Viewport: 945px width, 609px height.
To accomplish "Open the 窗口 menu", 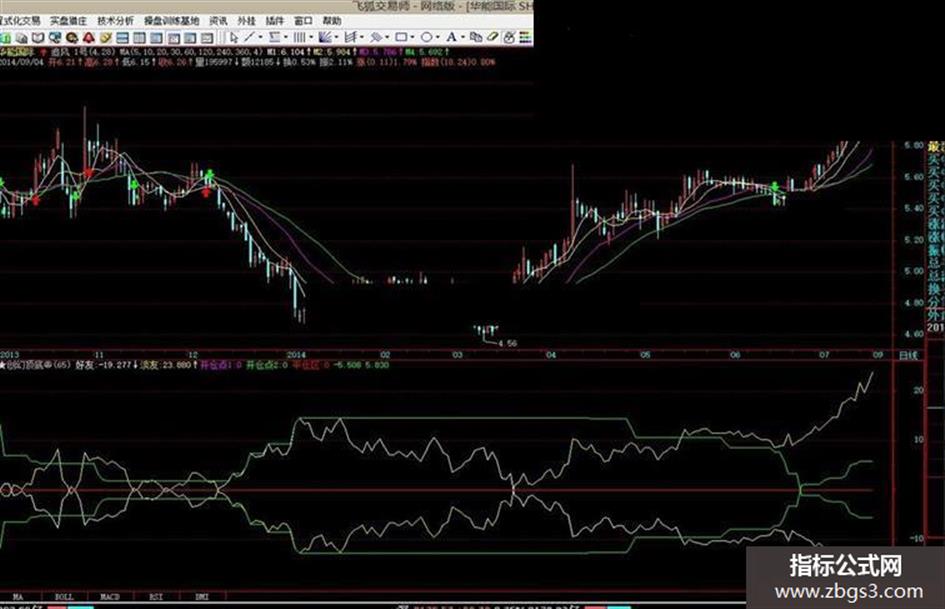I will tap(303, 21).
